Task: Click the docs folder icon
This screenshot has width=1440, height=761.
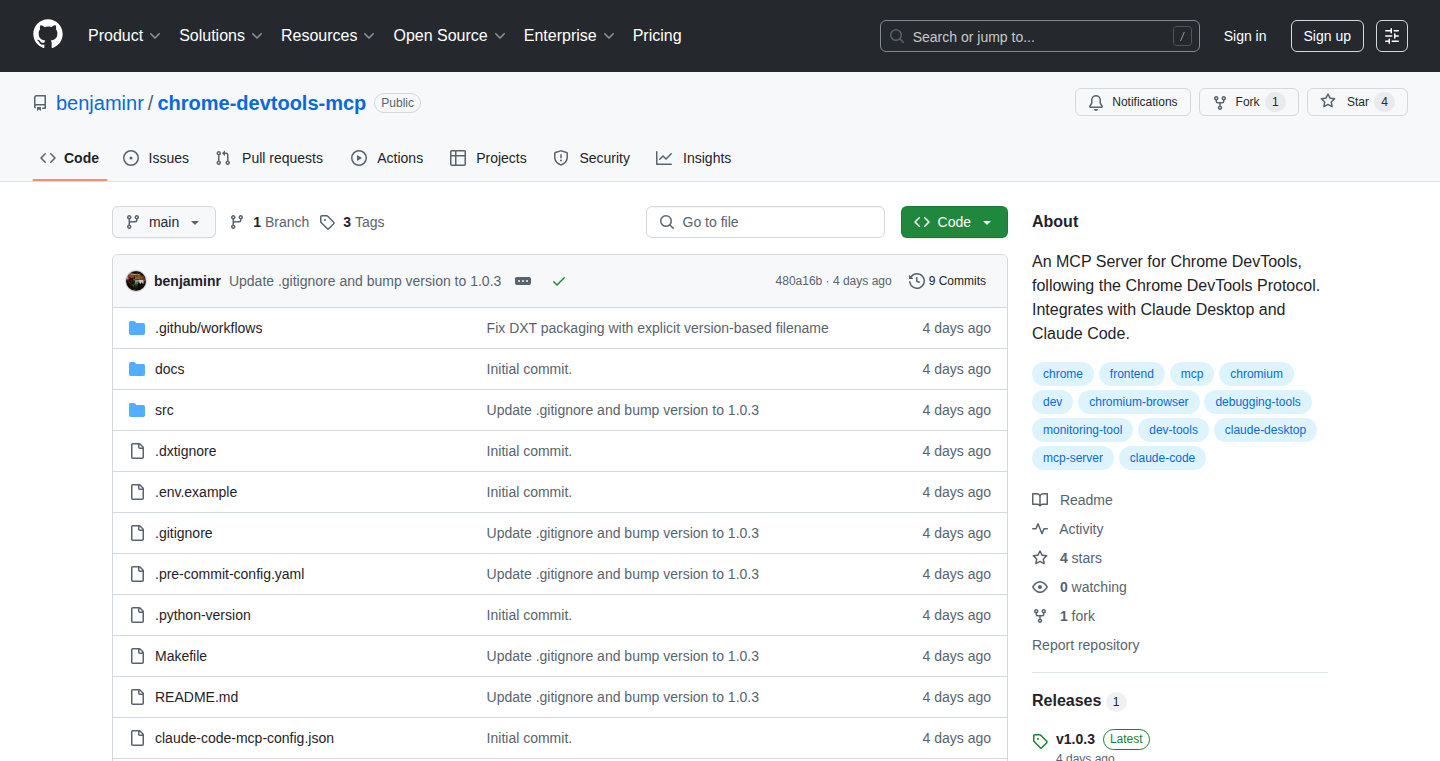Action: tap(137, 369)
